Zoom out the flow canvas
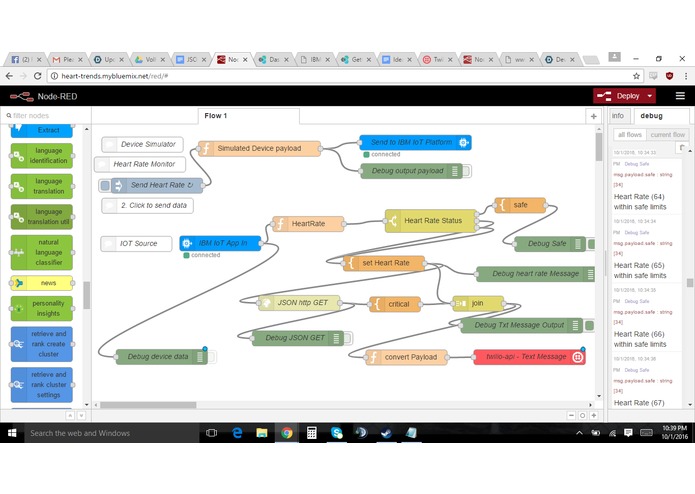The height and width of the screenshot is (494, 695). click(571, 416)
